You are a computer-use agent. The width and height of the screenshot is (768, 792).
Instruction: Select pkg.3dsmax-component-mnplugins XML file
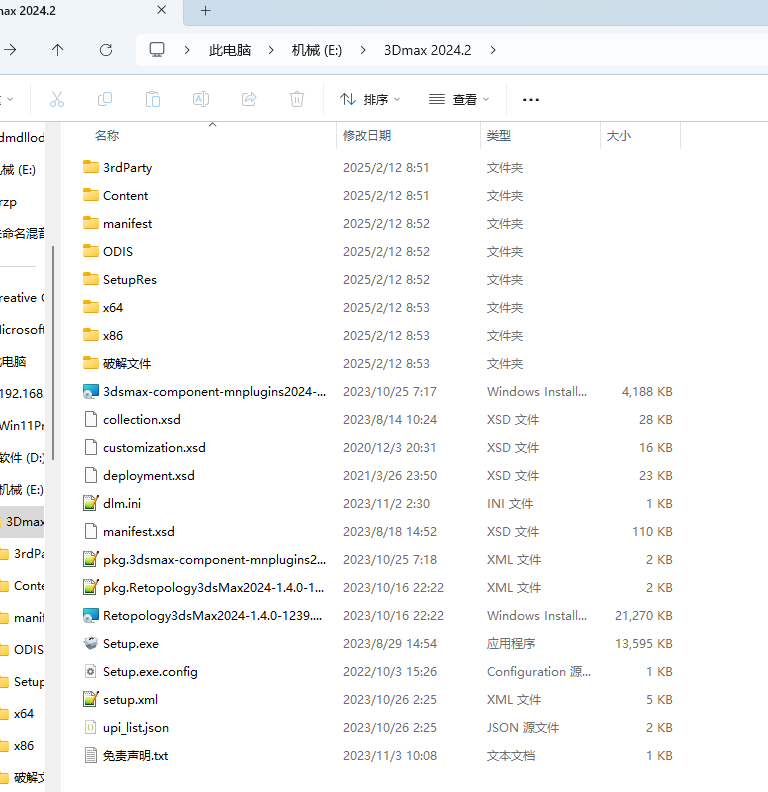pos(204,560)
